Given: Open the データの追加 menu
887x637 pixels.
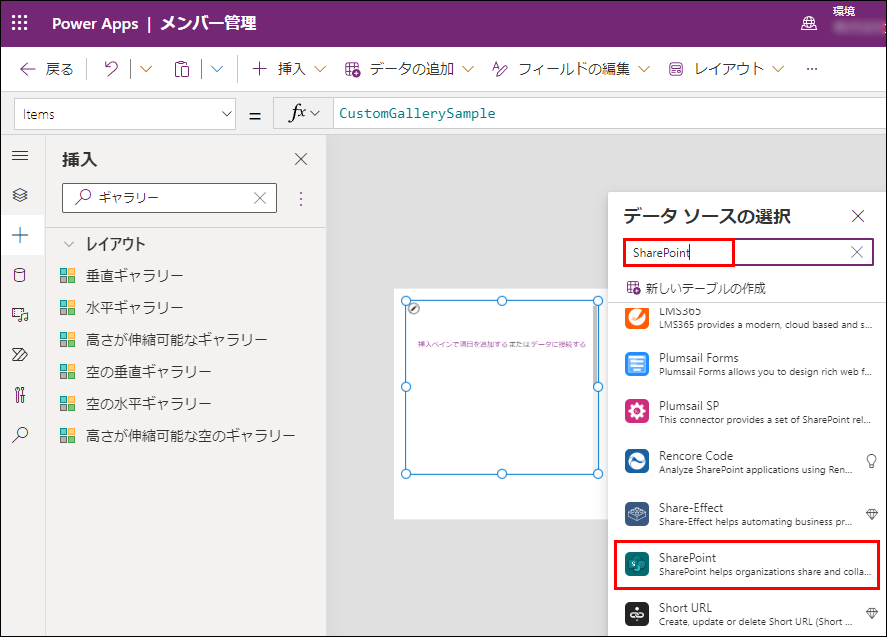Looking at the screenshot, I should (409, 69).
